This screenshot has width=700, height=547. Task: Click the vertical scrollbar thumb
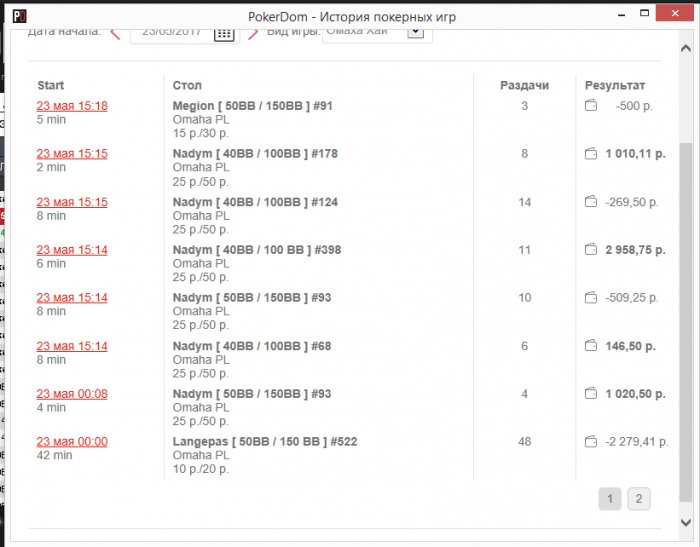(686, 322)
